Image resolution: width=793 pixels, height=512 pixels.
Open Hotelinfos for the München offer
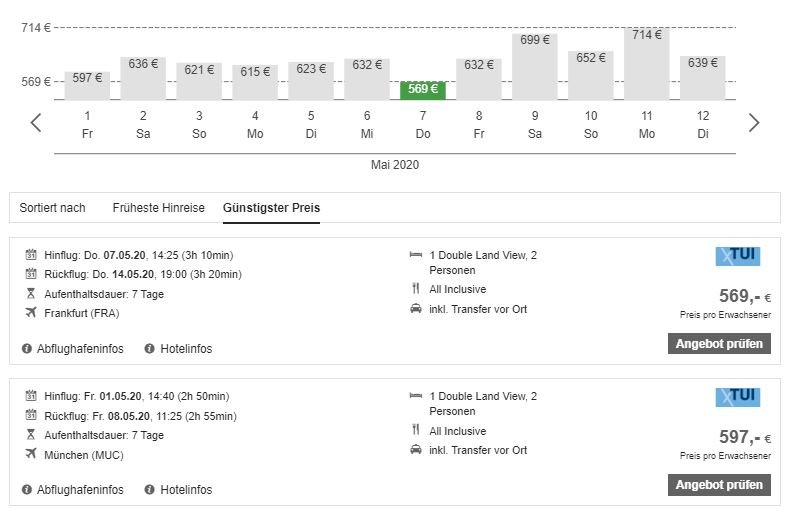pos(186,490)
